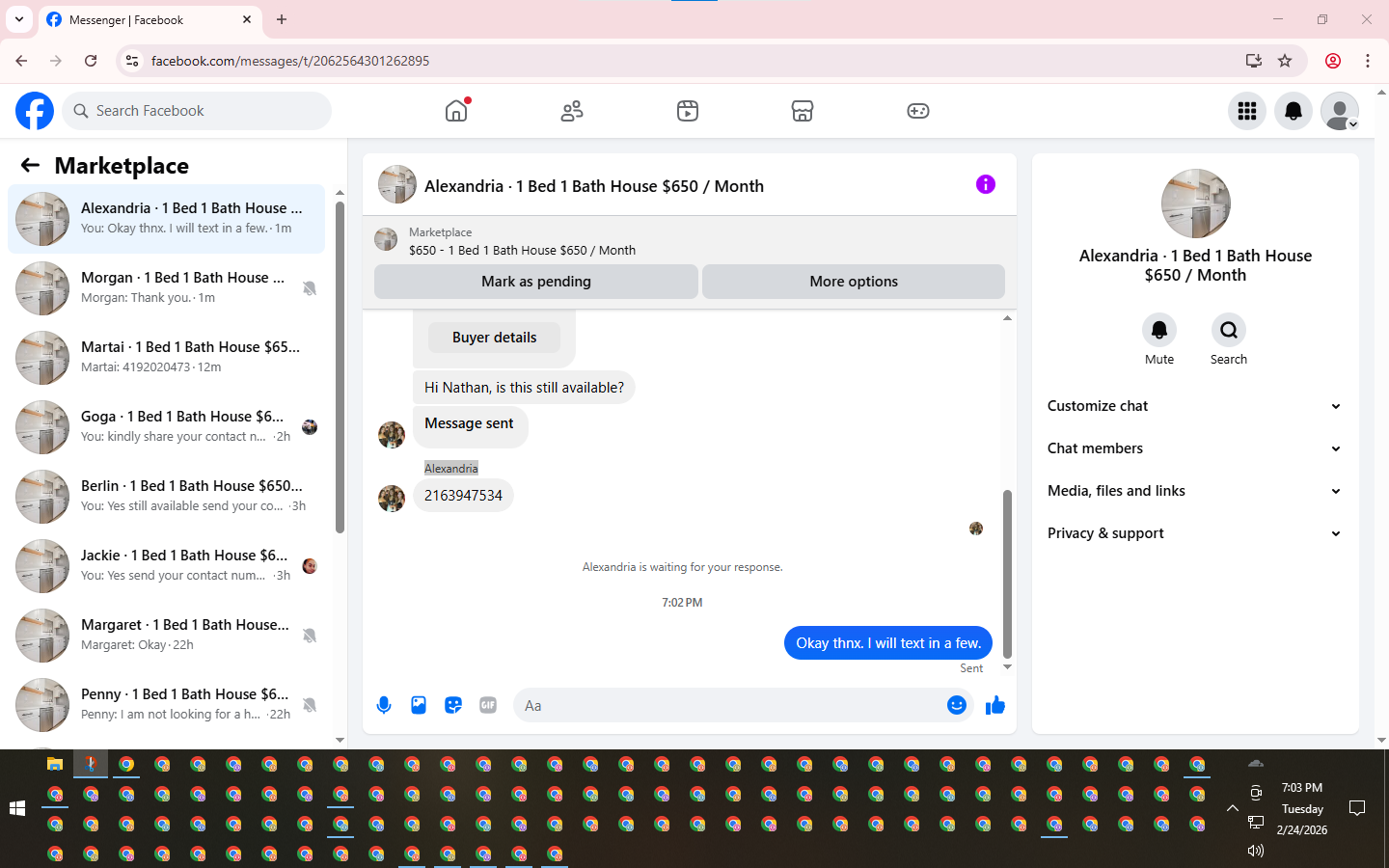Open the listing thumbnail in right panel
Screen dimensions: 1389x868
pyautogui.click(x=1196, y=203)
